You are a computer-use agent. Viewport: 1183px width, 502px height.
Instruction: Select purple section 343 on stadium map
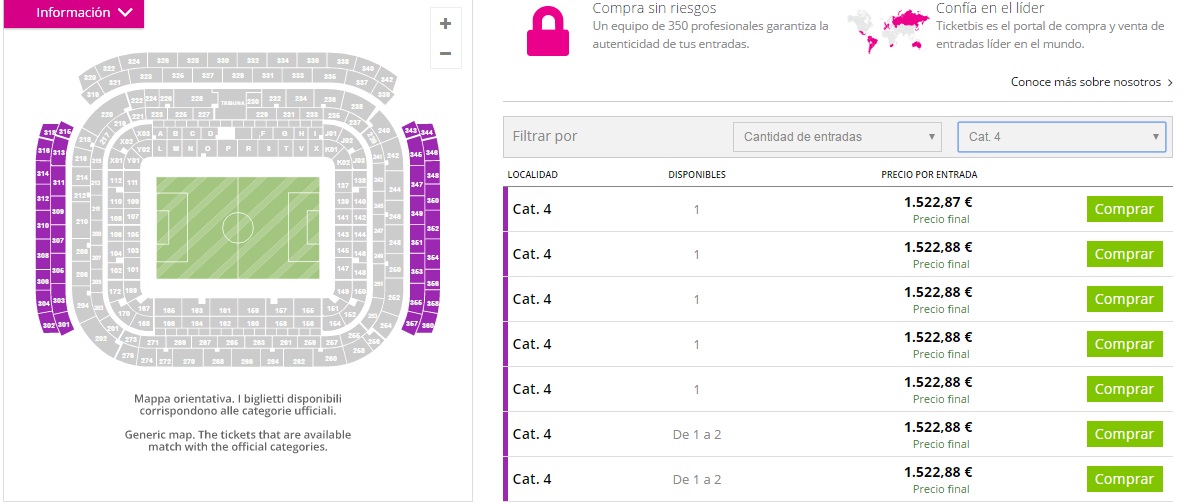410,130
